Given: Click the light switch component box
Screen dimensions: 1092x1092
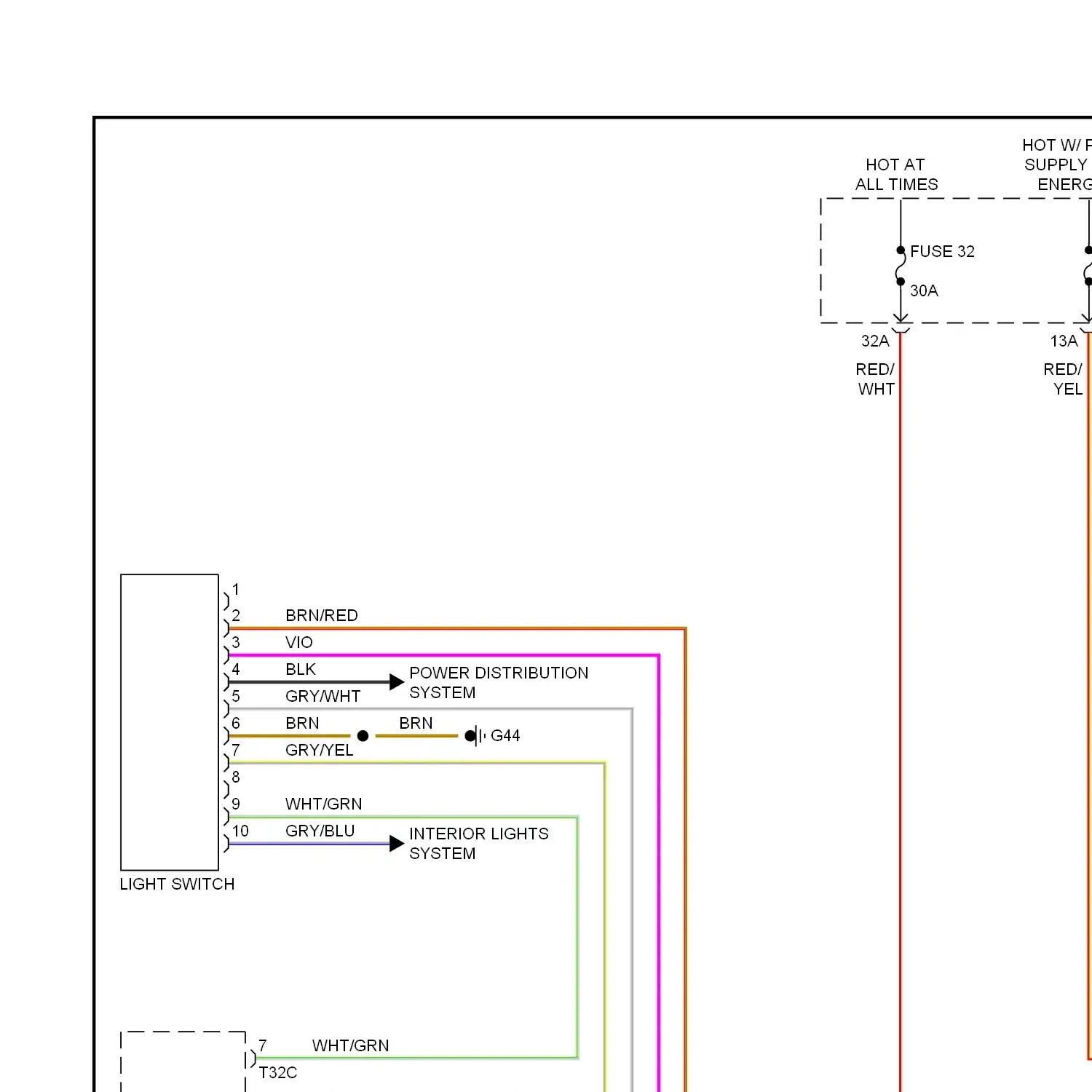Looking at the screenshot, I should (x=170, y=722).
